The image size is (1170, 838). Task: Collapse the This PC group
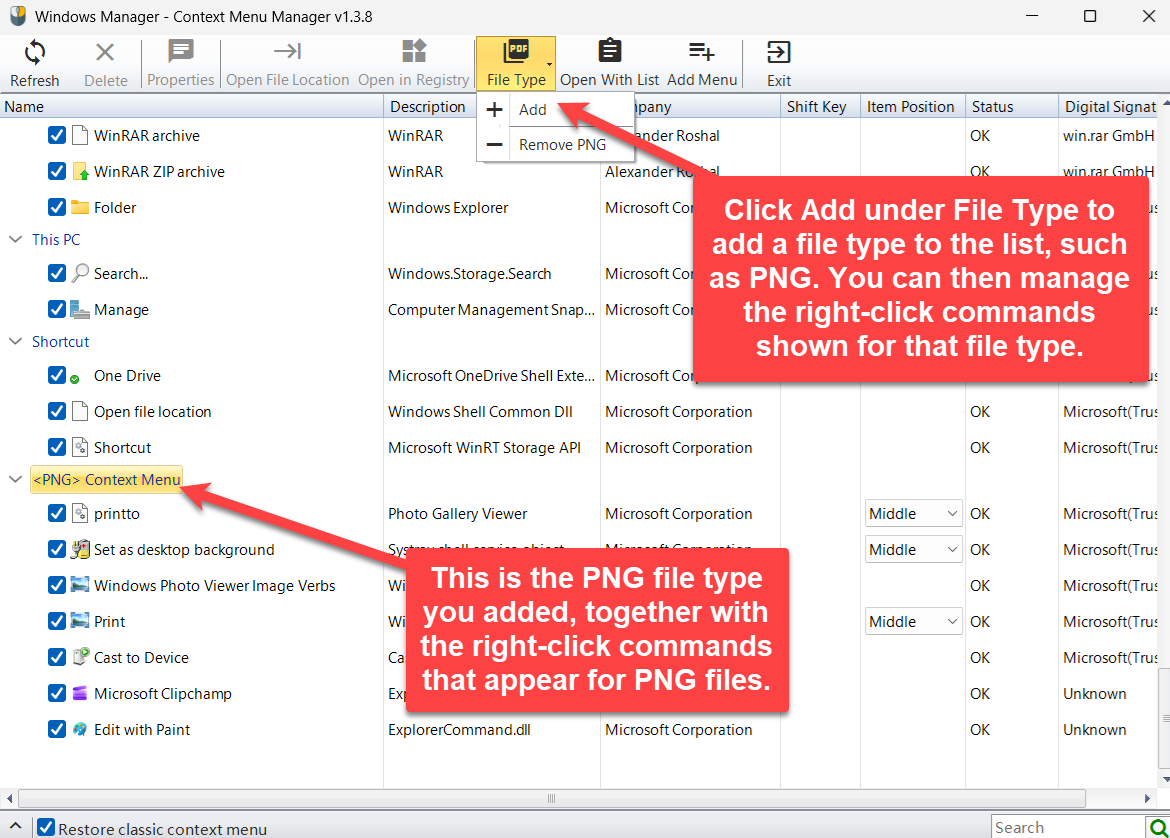[x=15, y=240]
